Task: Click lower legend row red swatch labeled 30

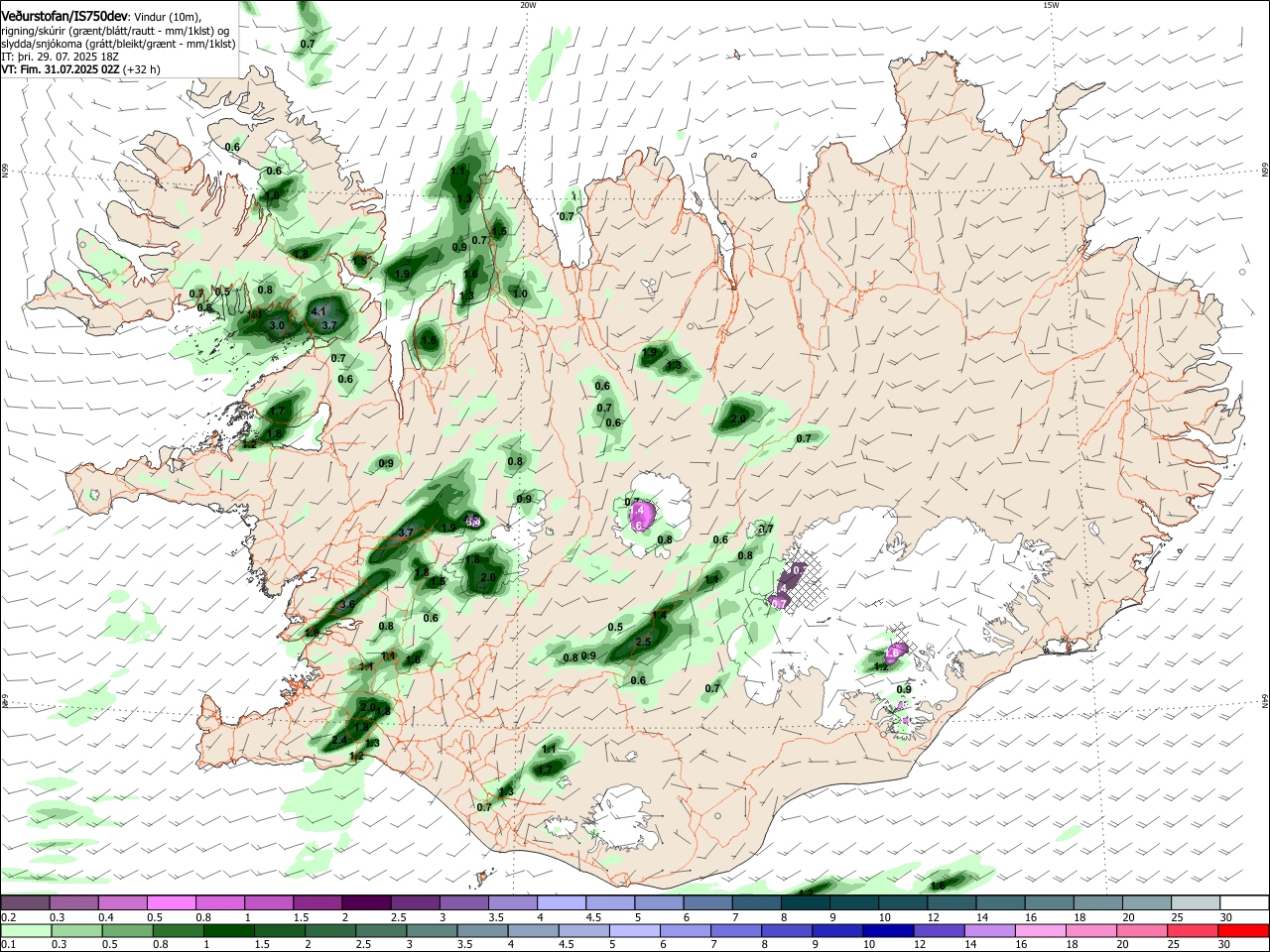Action: [1243, 931]
